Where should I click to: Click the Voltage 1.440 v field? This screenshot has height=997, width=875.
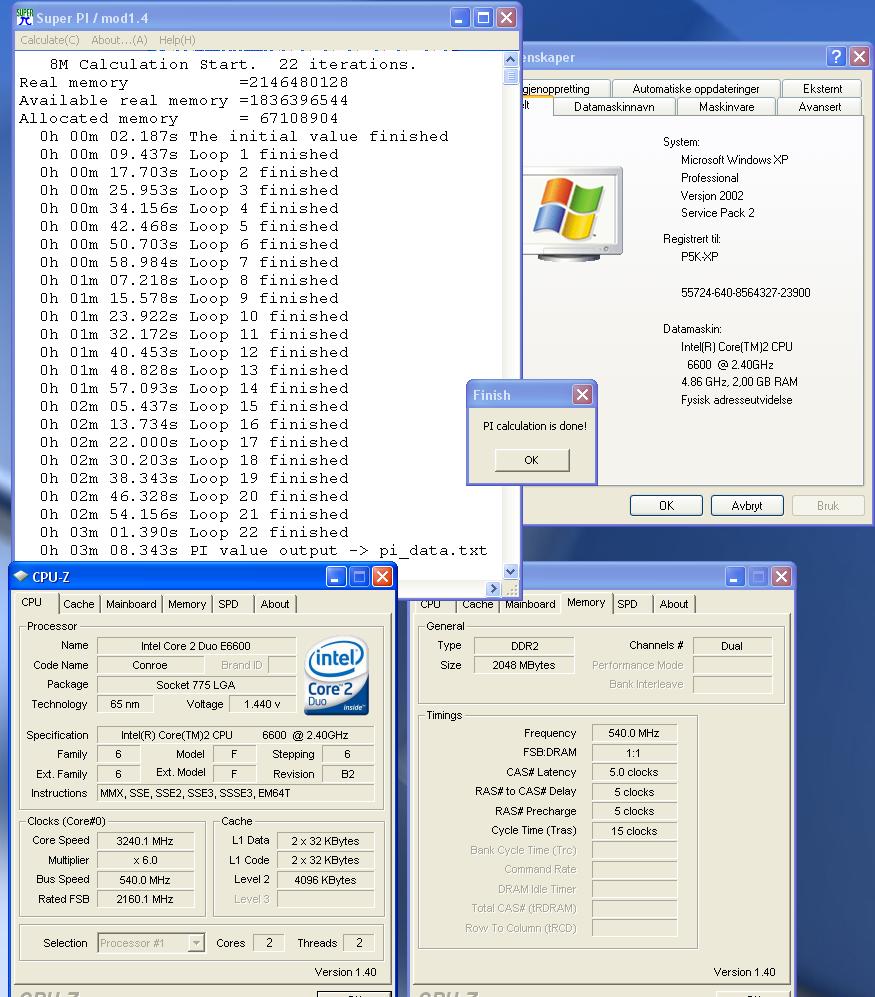click(x=262, y=704)
